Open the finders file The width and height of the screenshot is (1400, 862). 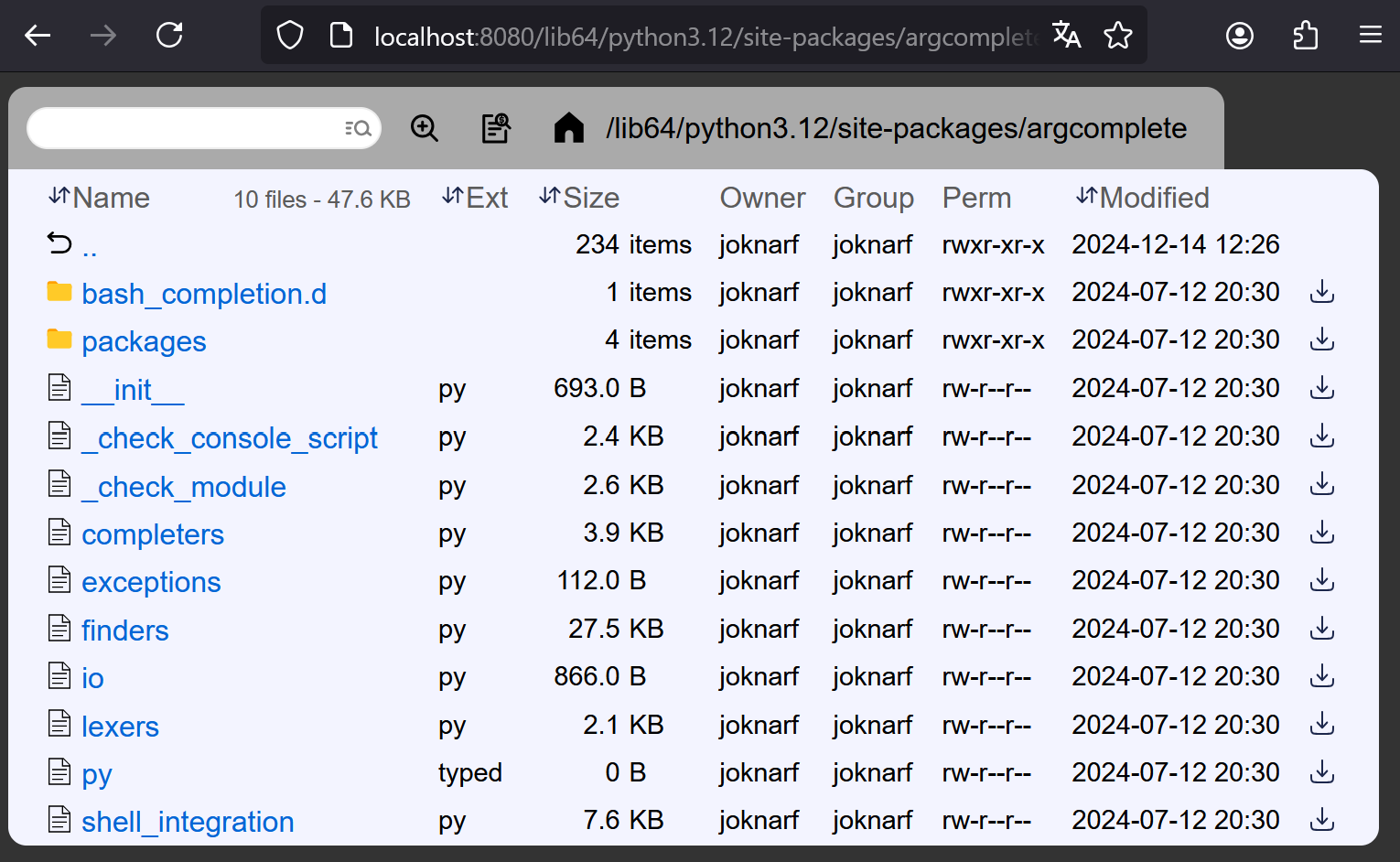[125, 630]
